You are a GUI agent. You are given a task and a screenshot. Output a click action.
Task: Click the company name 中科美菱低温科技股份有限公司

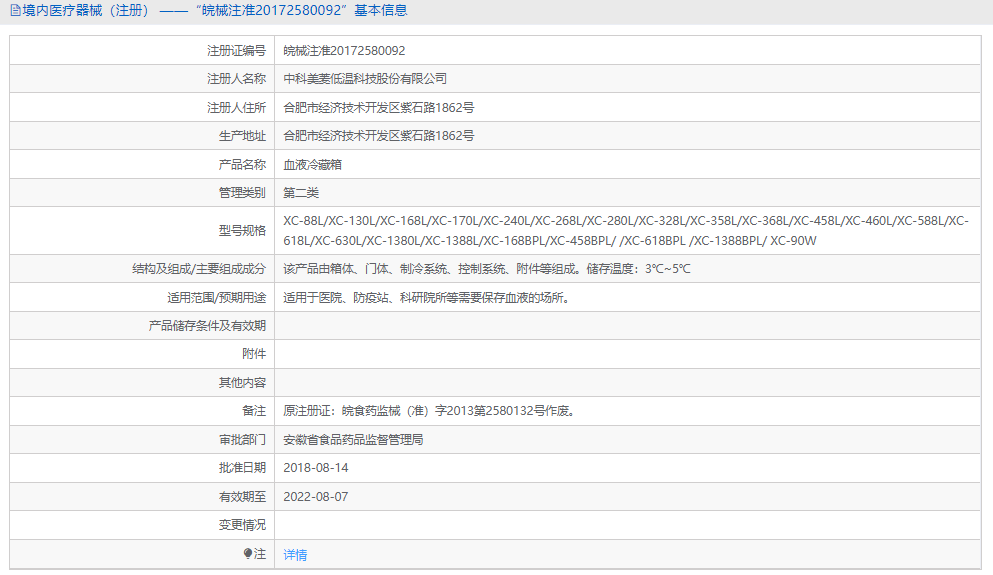(365, 79)
